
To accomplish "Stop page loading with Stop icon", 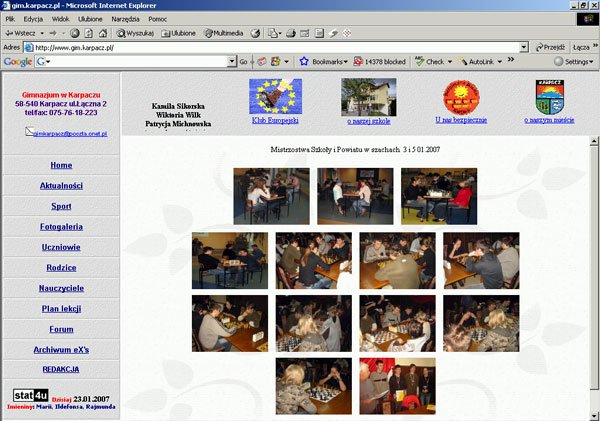I will tap(75, 33).
